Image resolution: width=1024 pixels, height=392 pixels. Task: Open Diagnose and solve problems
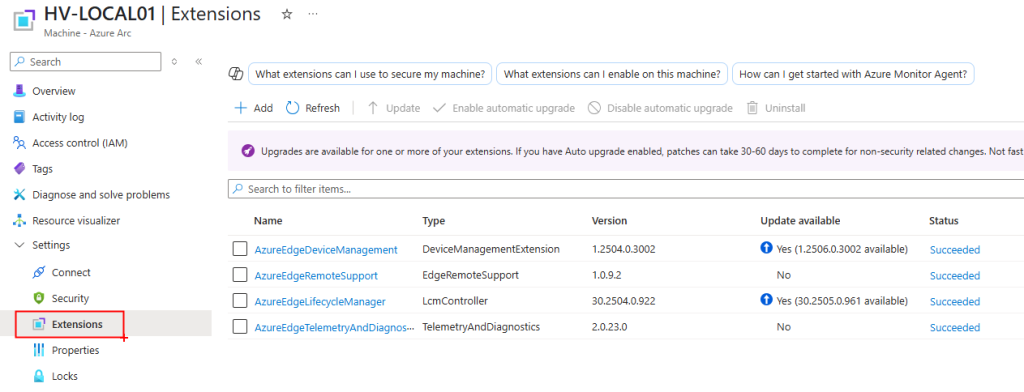coord(92,195)
